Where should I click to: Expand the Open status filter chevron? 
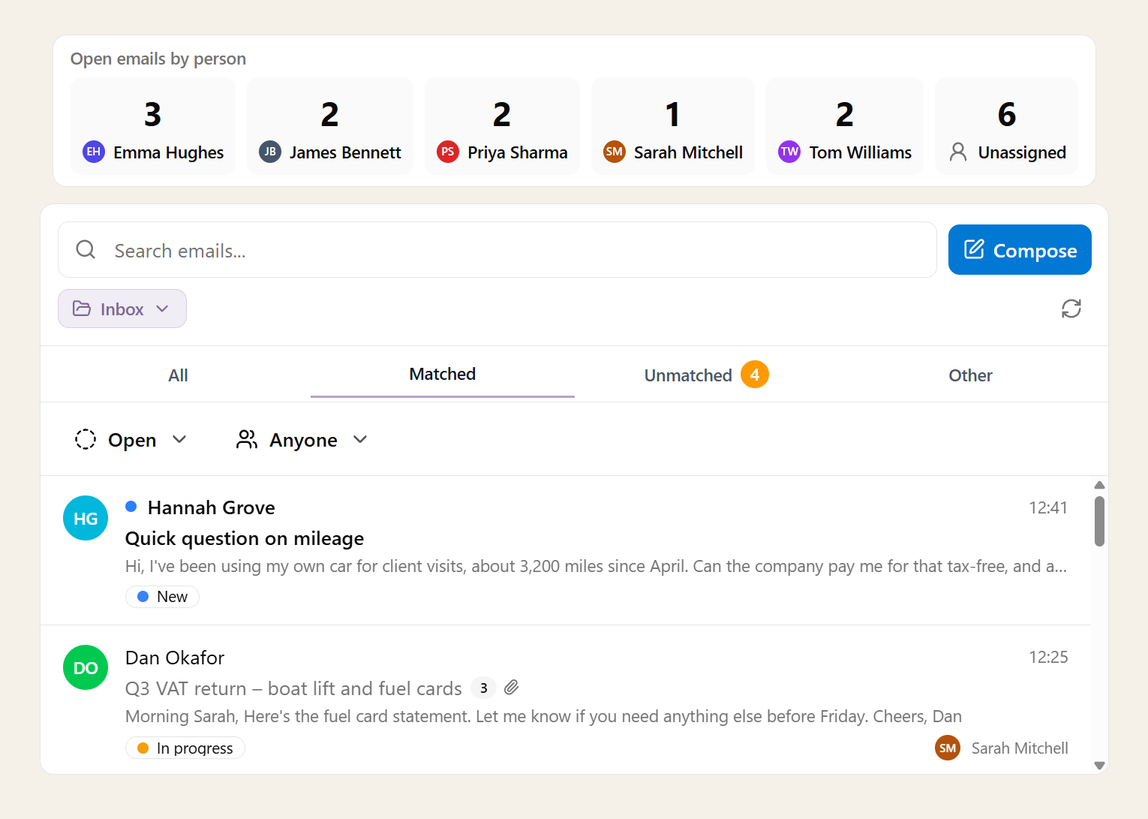179,439
